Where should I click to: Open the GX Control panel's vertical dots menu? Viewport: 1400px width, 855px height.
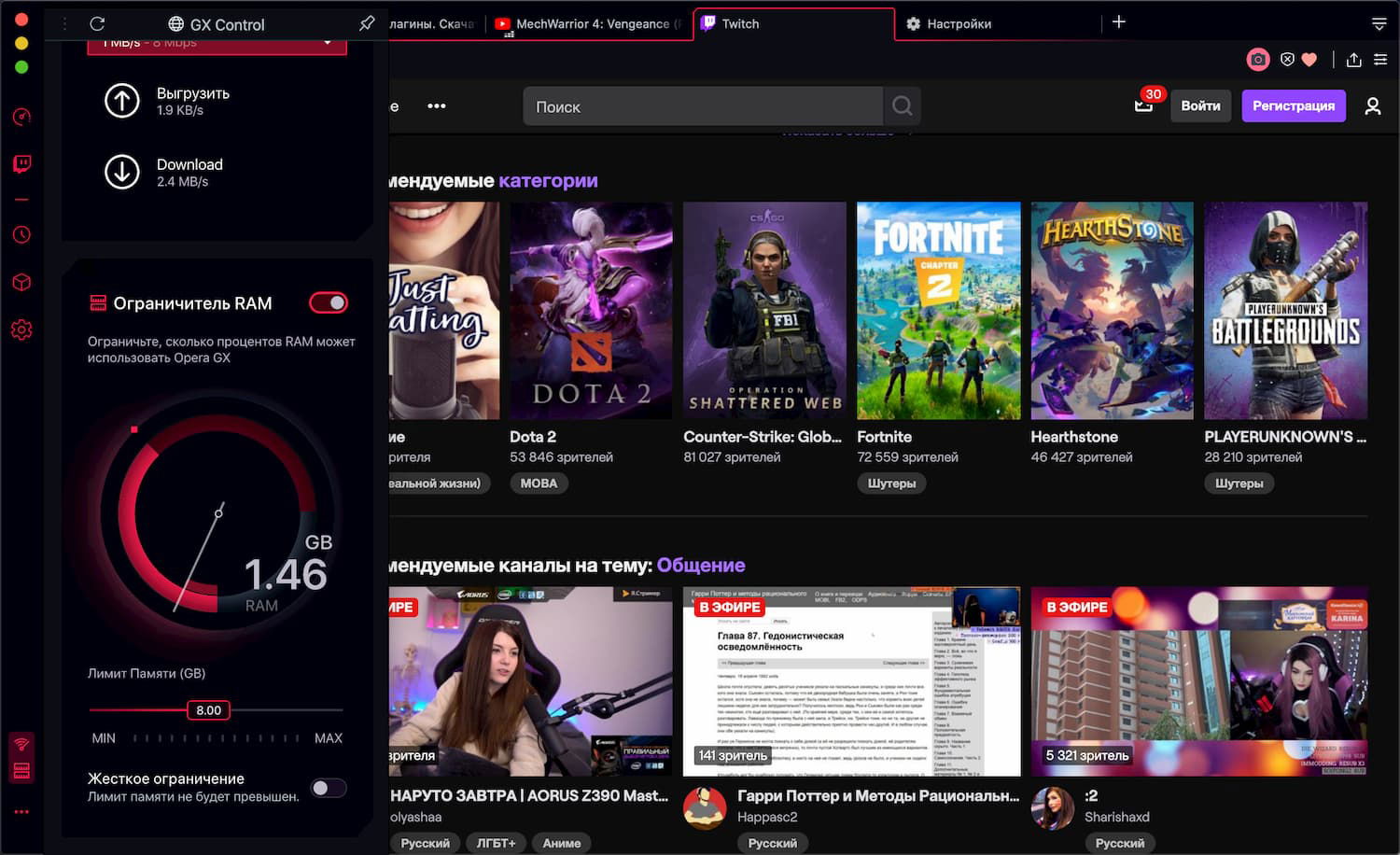pyautogui.click(x=64, y=23)
